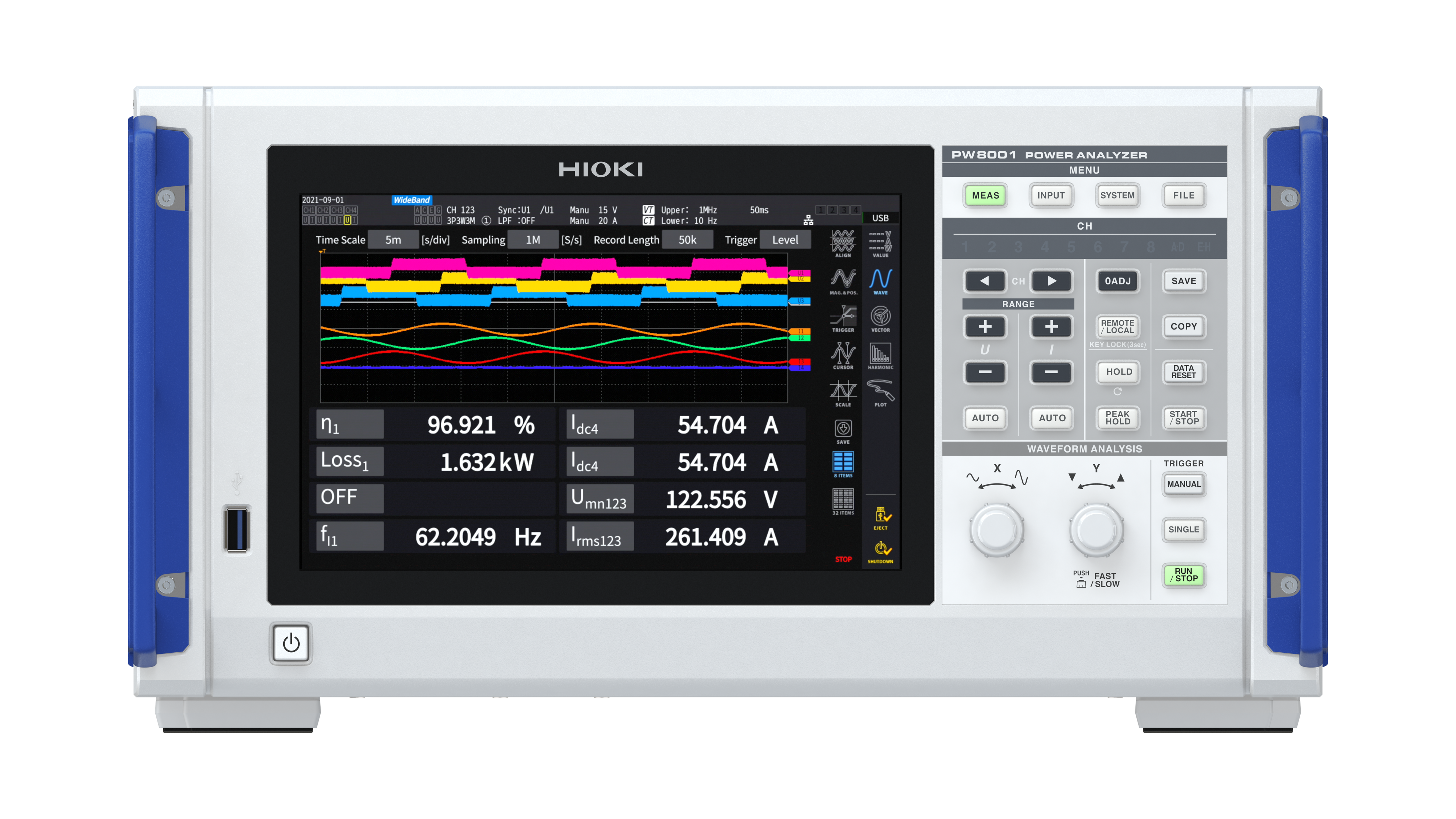Toggle the START/STOP integration key

pyautogui.click(x=1184, y=418)
